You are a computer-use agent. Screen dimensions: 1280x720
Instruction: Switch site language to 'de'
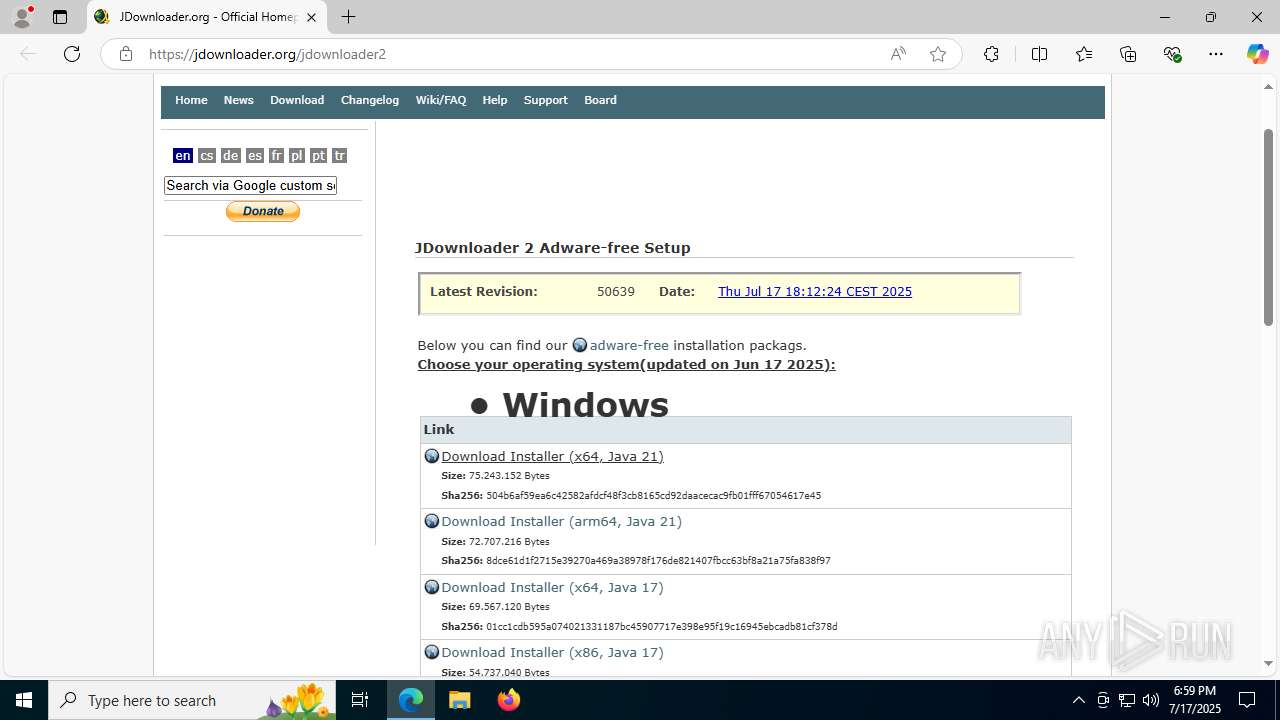coord(231,155)
